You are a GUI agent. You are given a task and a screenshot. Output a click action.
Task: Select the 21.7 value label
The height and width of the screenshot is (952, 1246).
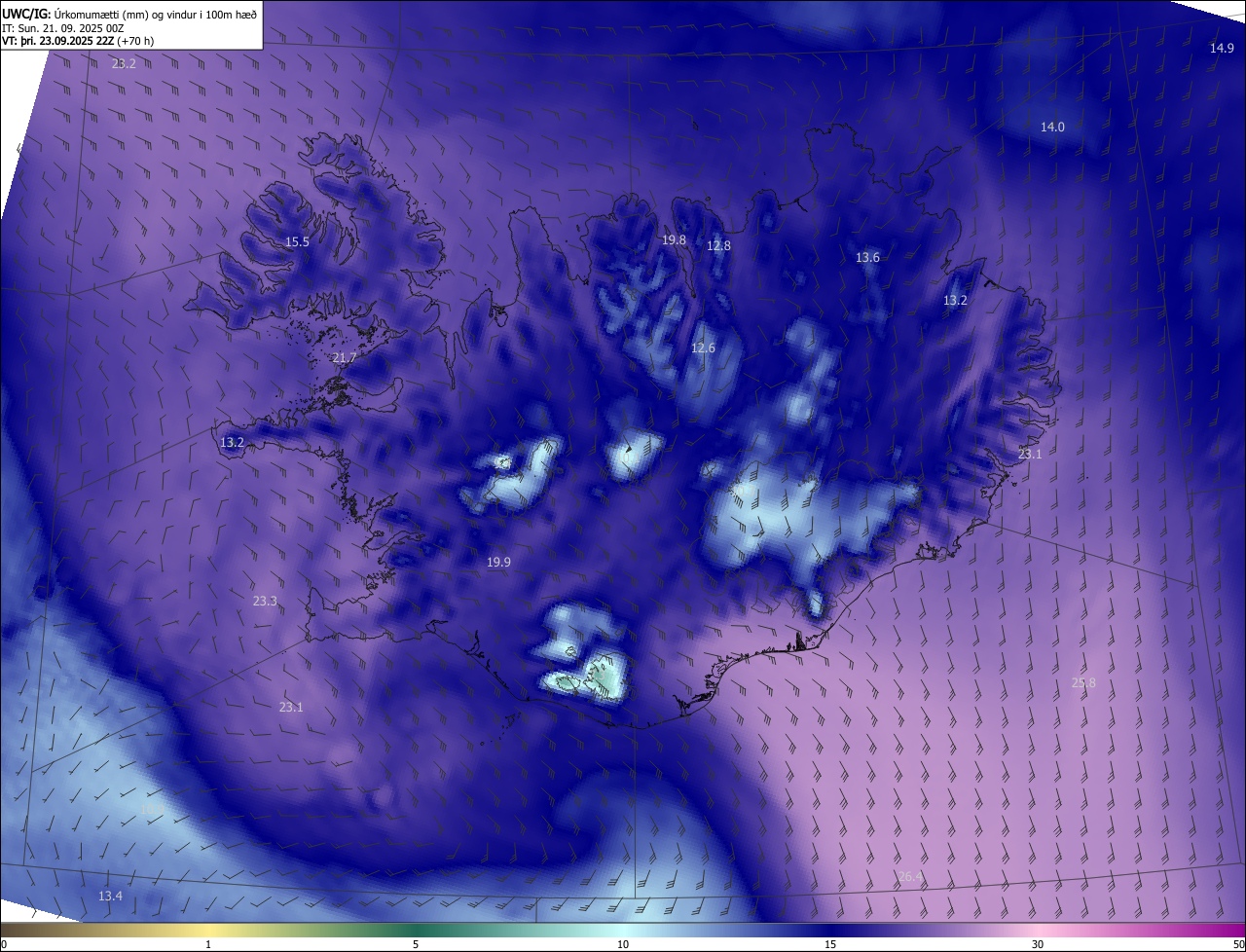(345, 358)
